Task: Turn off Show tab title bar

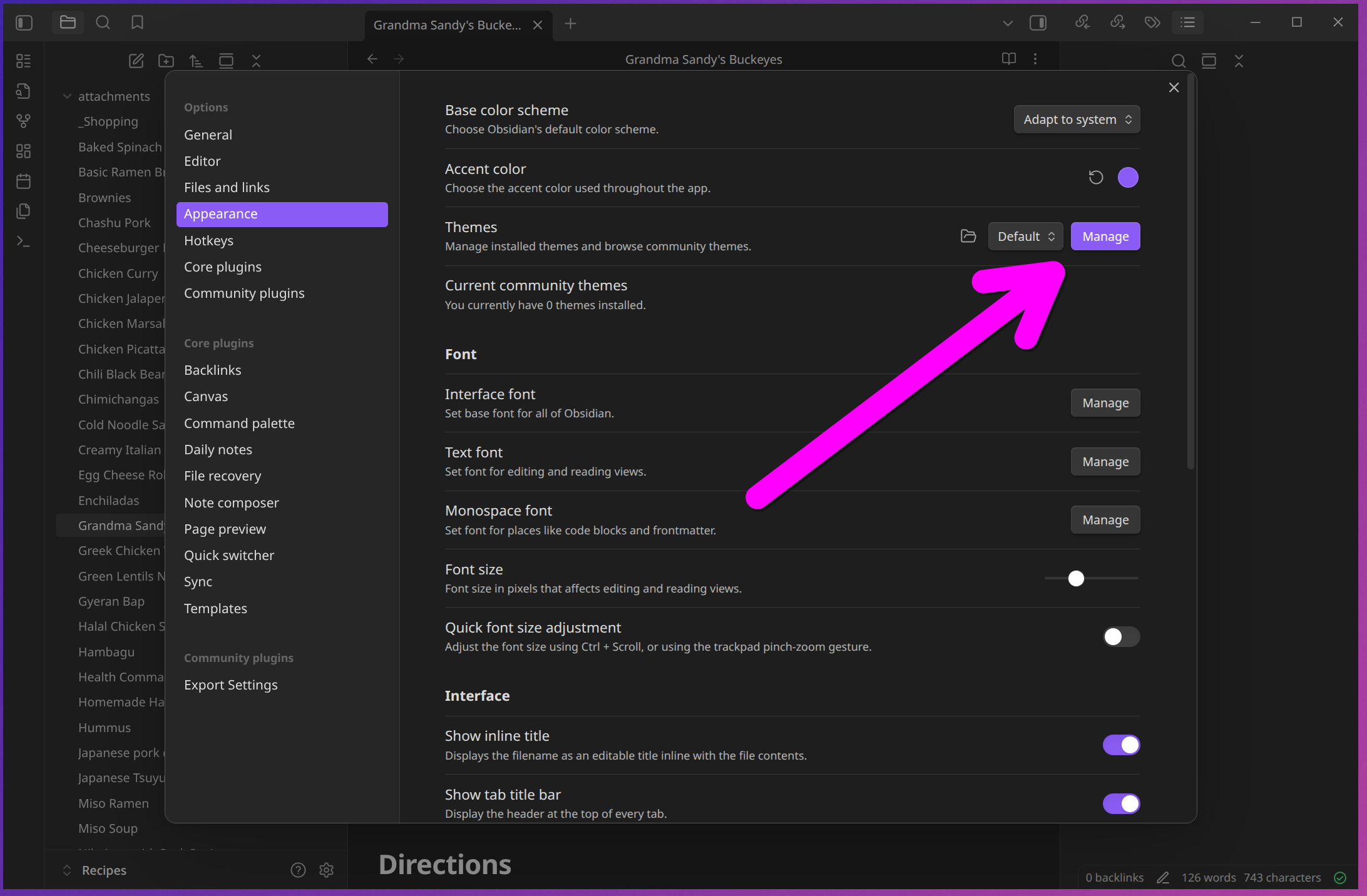Action: click(x=1120, y=803)
